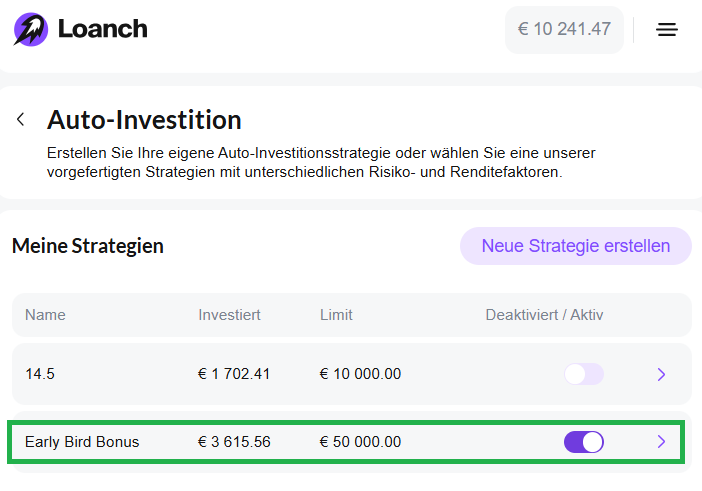Click the Name column header
This screenshot has width=702, height=491.
[x=45, y=315]
